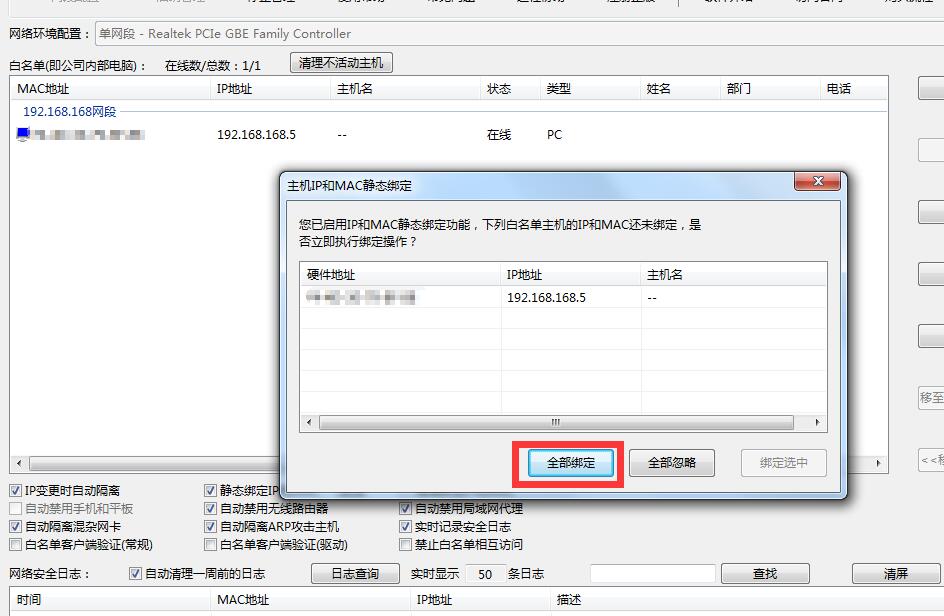Click the 实时显示 log count field showing 50
This screenshot has width=944, height=616.
tap(485, 574)
